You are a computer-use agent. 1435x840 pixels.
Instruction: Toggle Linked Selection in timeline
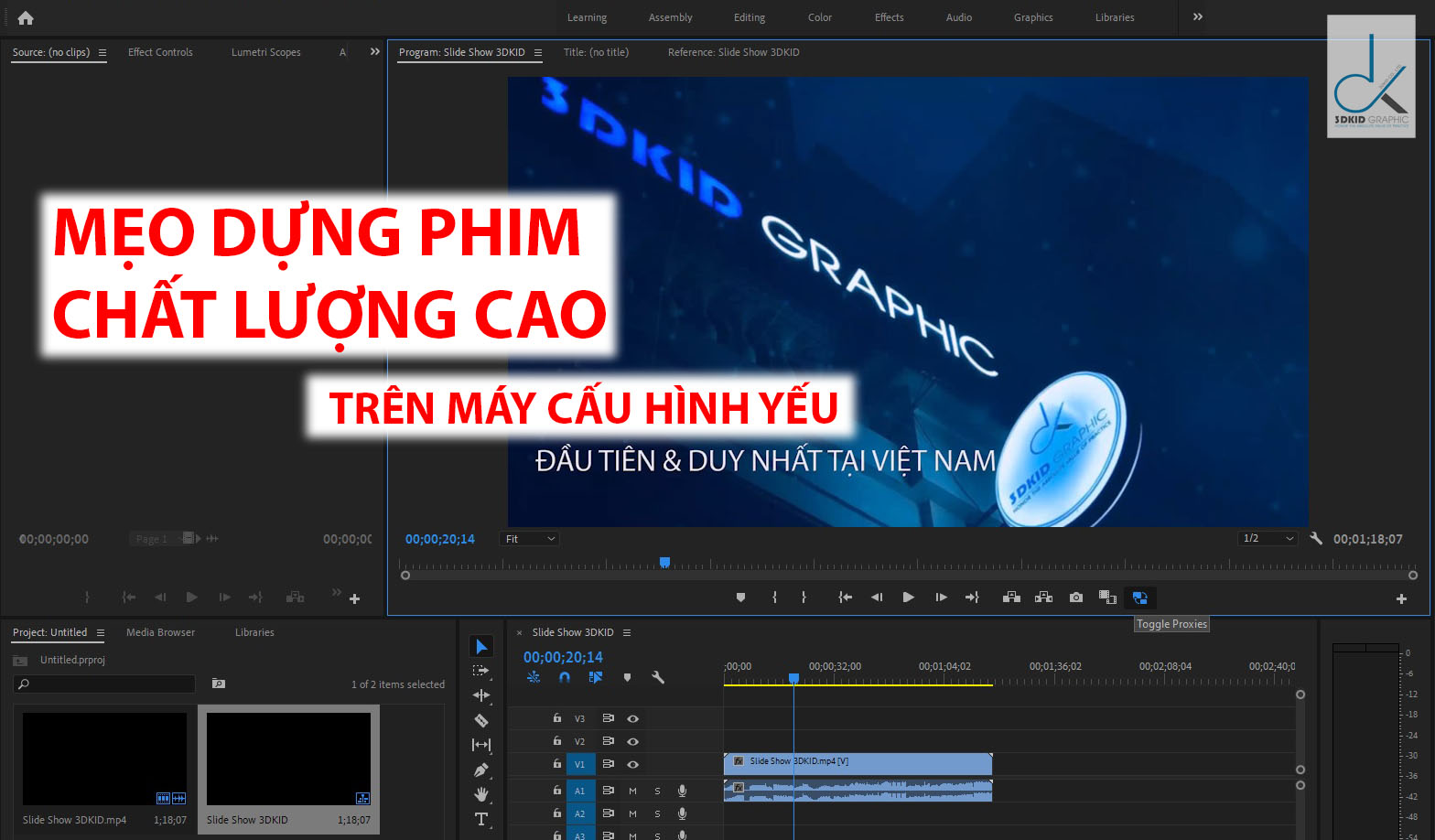595,678
